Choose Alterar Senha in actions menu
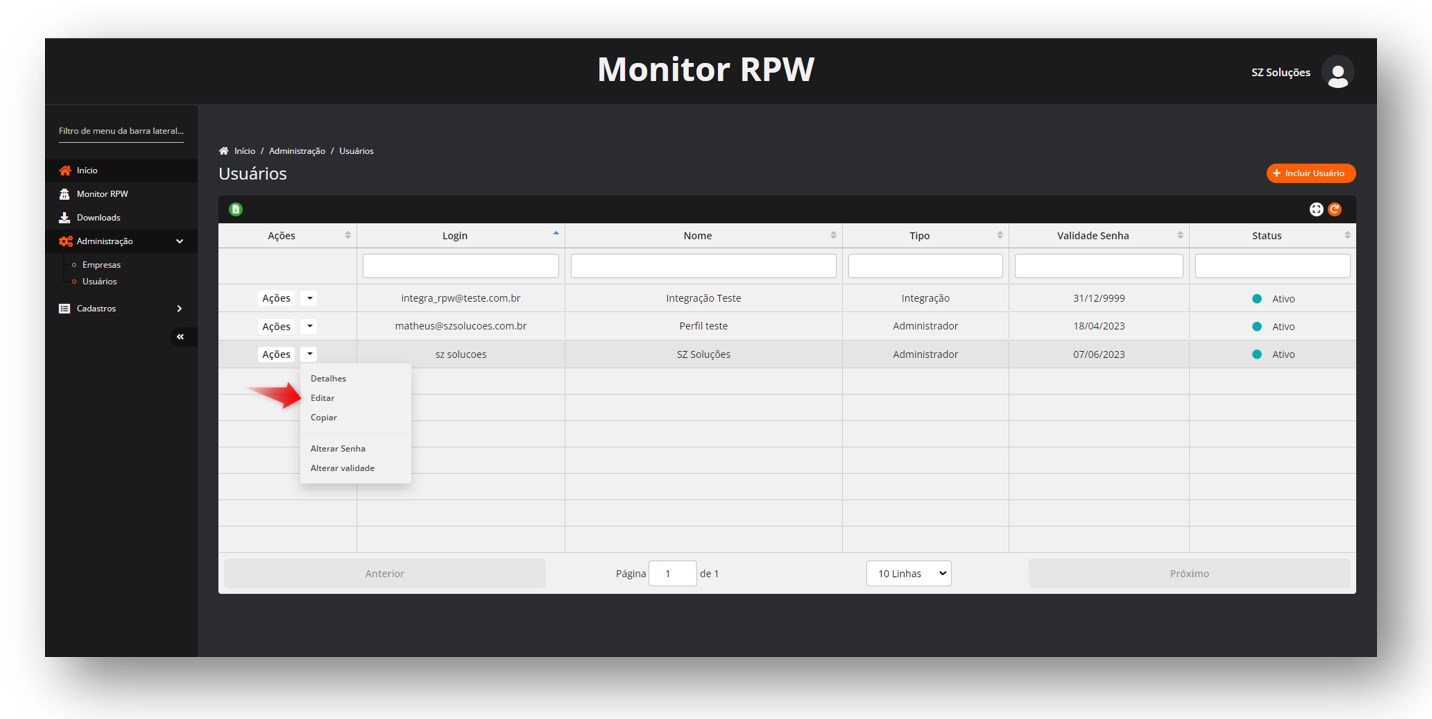Screen dimensions: 1432x719 pyautogui.click(x=338, y=449)
